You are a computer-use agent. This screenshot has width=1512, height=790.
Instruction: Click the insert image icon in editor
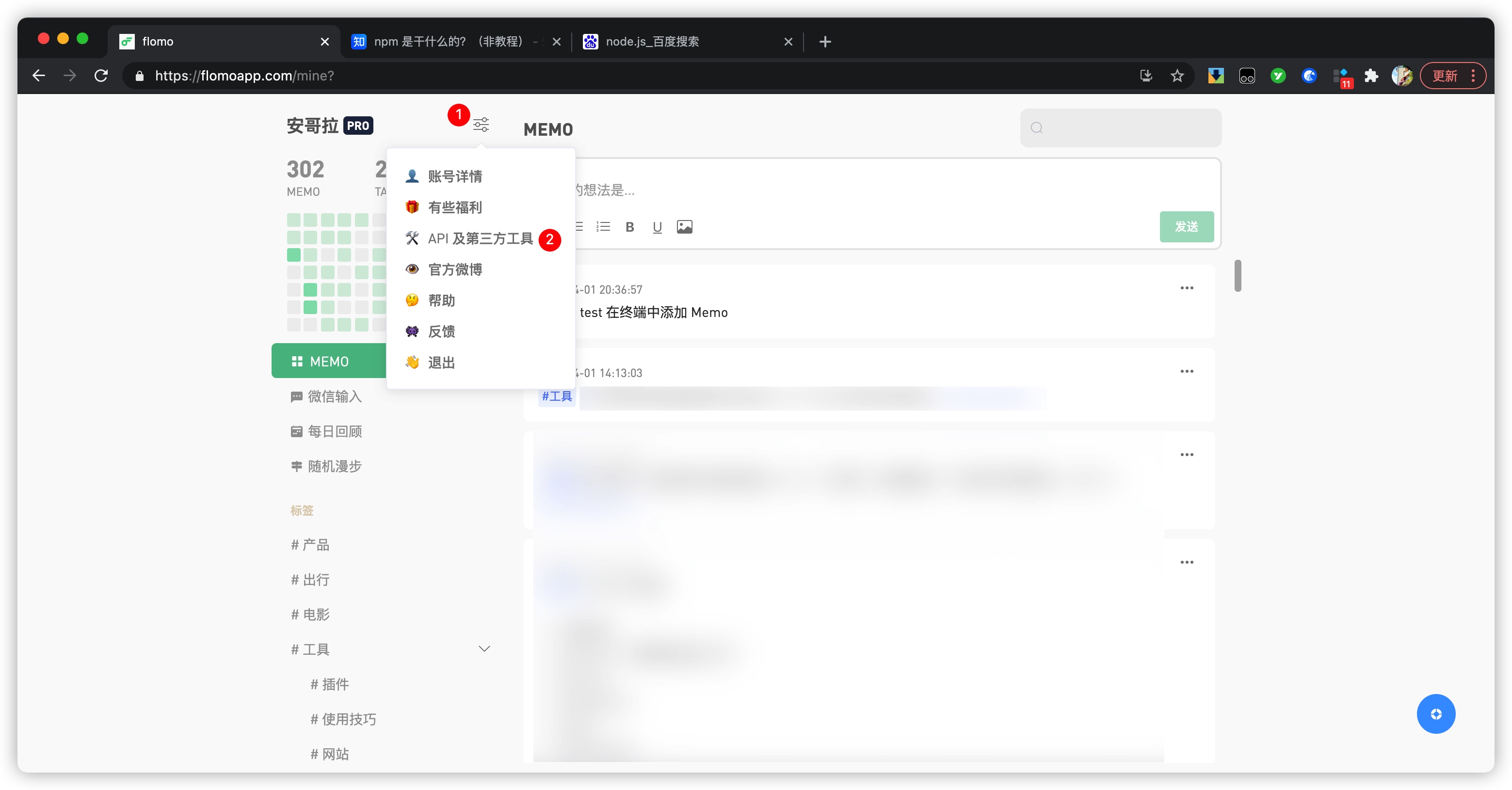click(x=684, y=227)
